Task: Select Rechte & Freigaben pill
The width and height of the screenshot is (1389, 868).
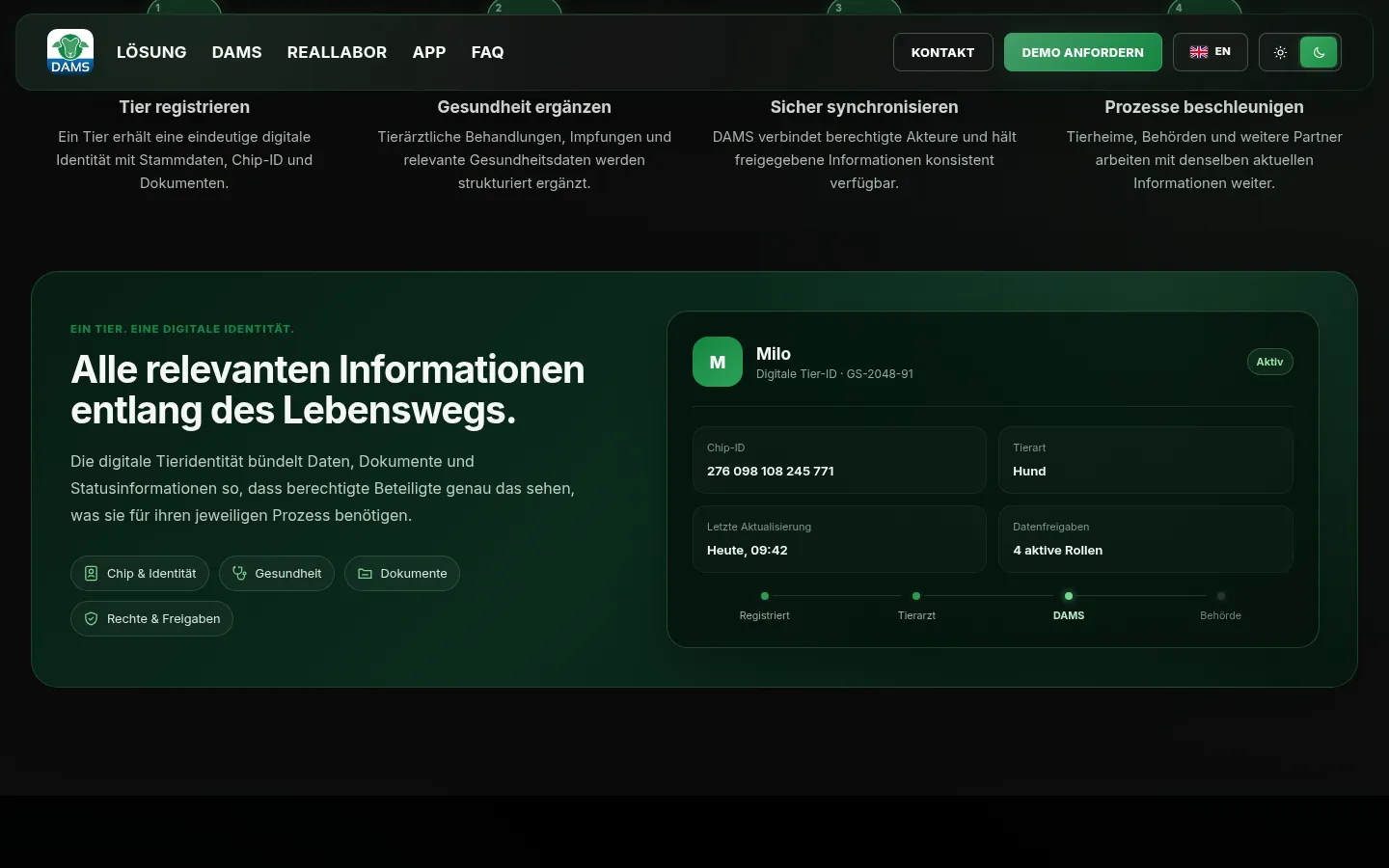Action: [x=151, y=618]
